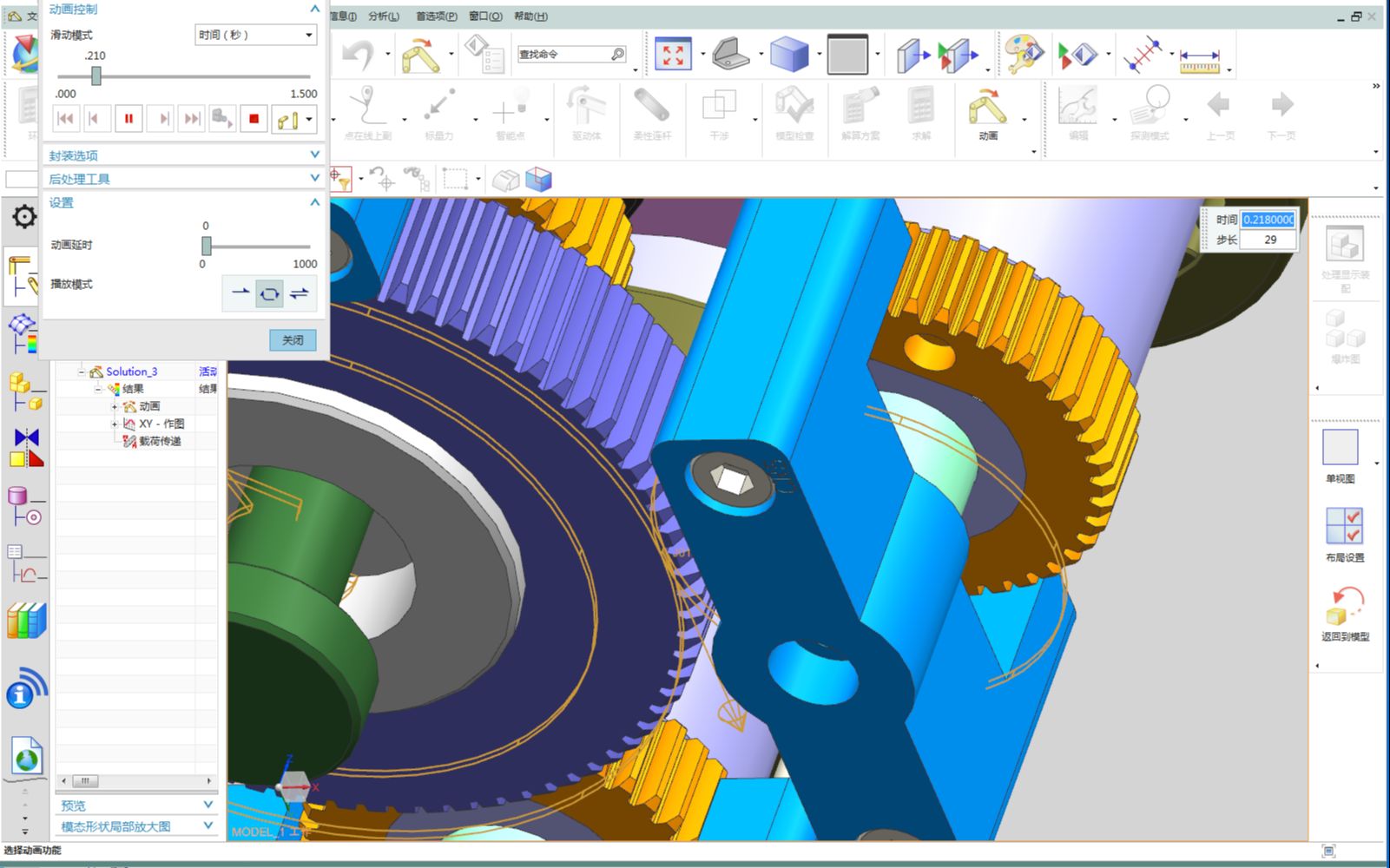Open the 帮助(H) menu
The height and width of the screenshot is (868, 1390).
tap(530, 16)
